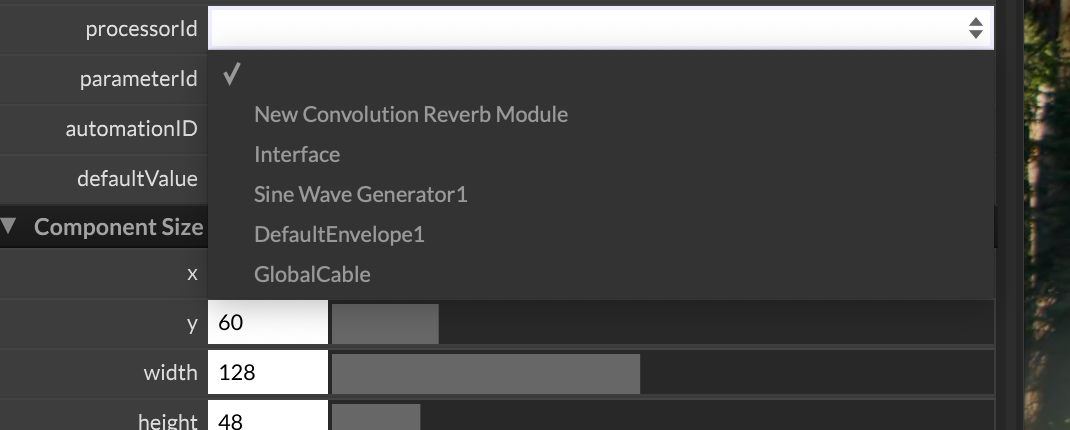The image size is (1070, 430).
Task: Select DefaultEnvelope1 from the dropdown
Action: pyautogui.click(x=339, y=235)
